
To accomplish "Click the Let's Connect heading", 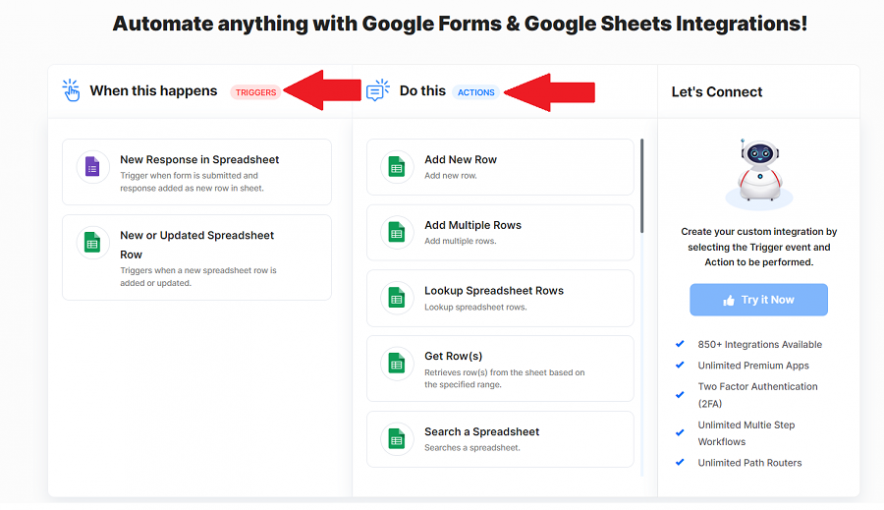I will 717,92.
